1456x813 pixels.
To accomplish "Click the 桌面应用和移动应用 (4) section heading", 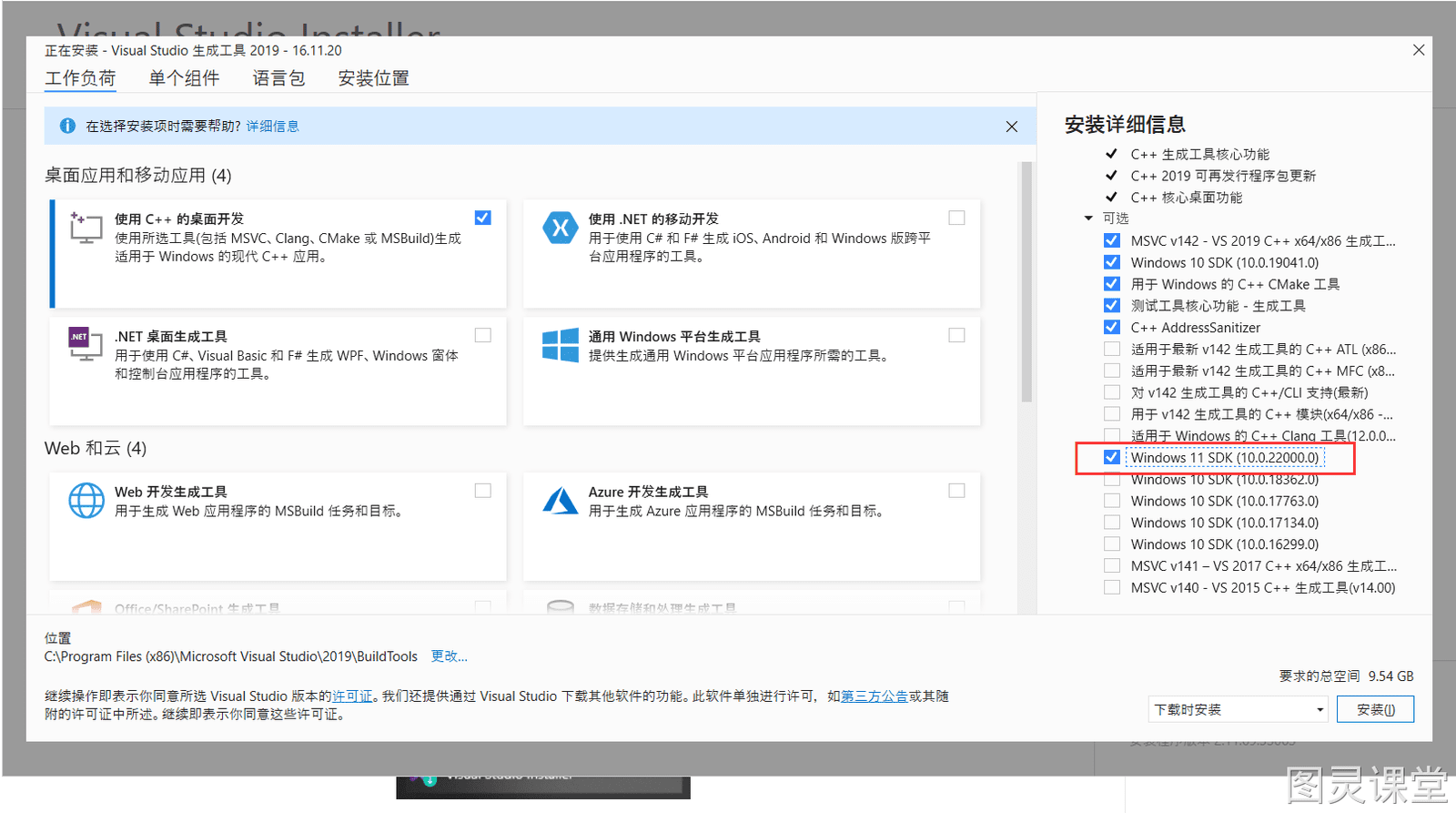I will coord(138,176).
